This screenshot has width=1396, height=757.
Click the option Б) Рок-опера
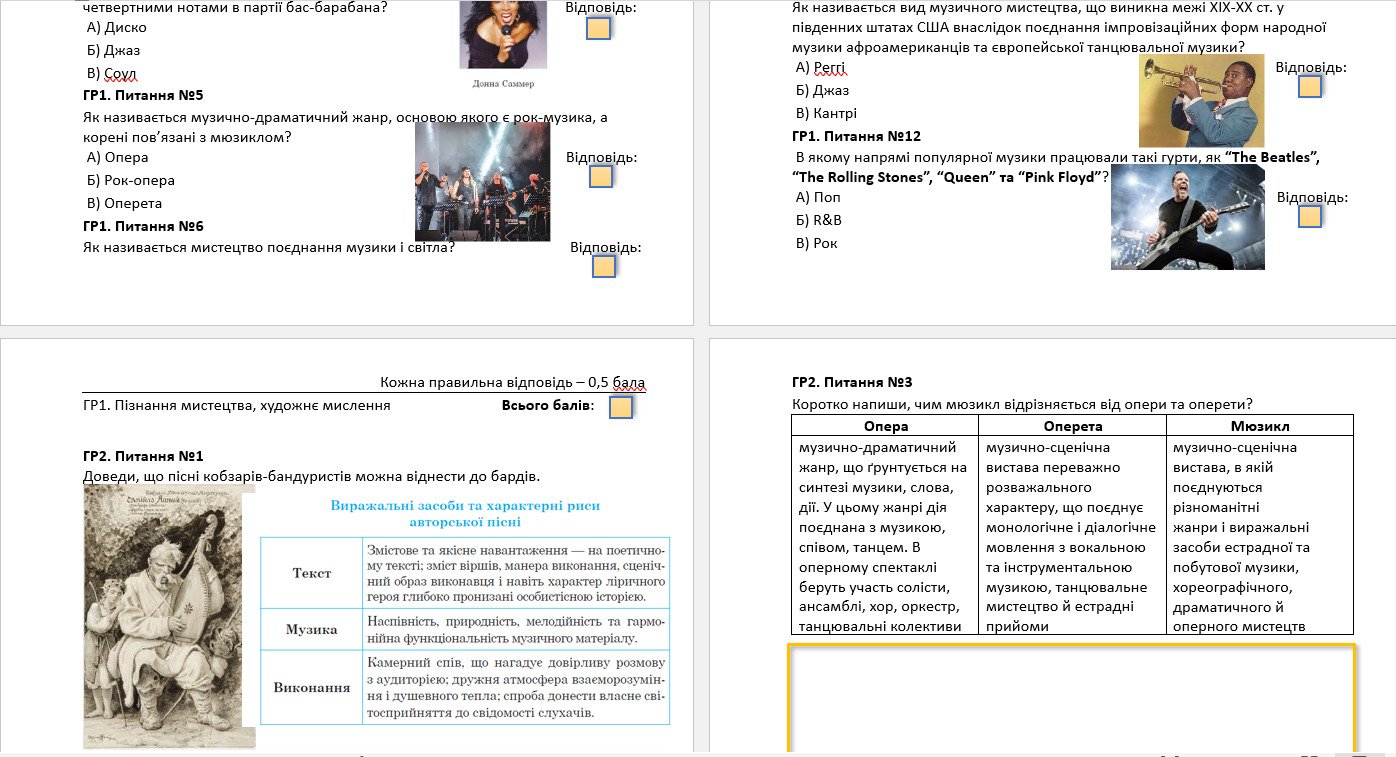(131, 180)
